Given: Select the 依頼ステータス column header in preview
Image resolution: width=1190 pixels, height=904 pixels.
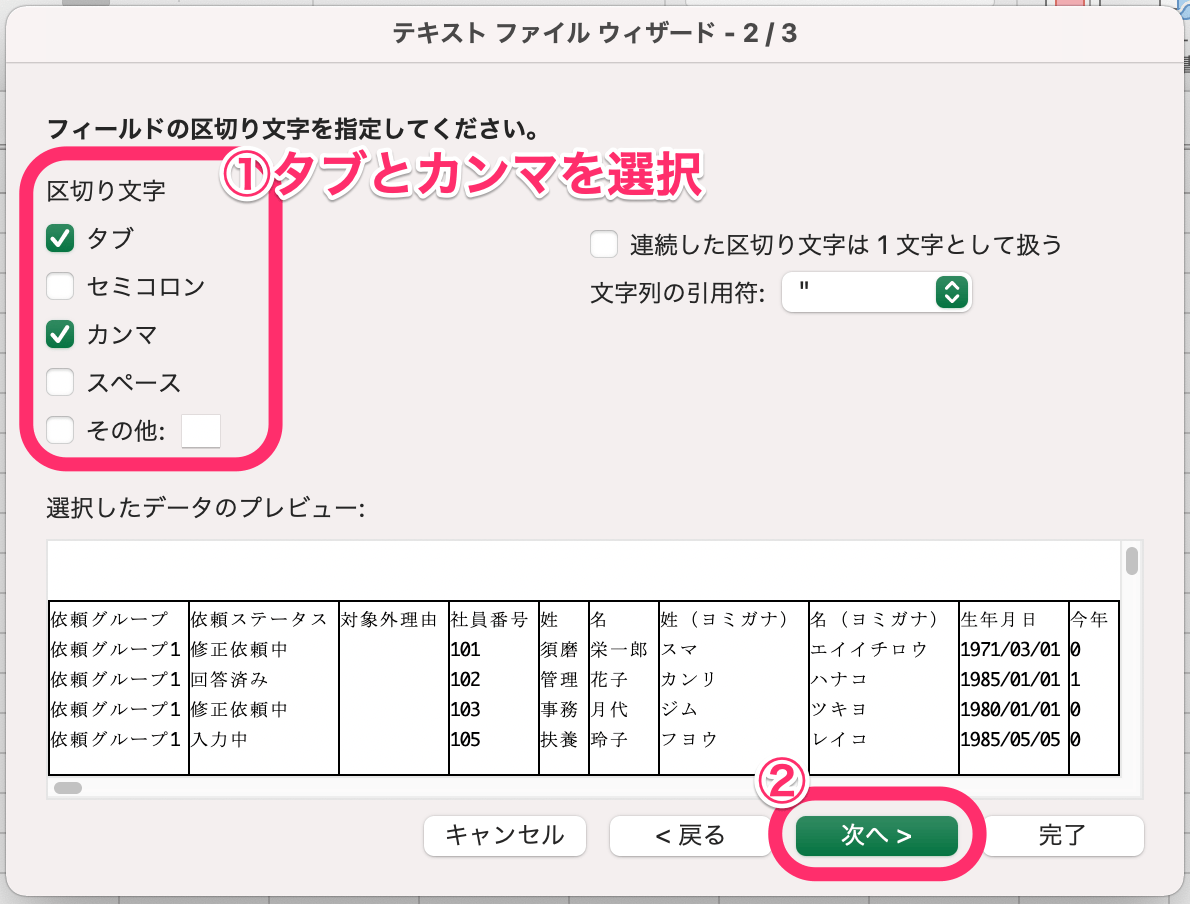Looking at the screenshot, I should click(259, 619).
